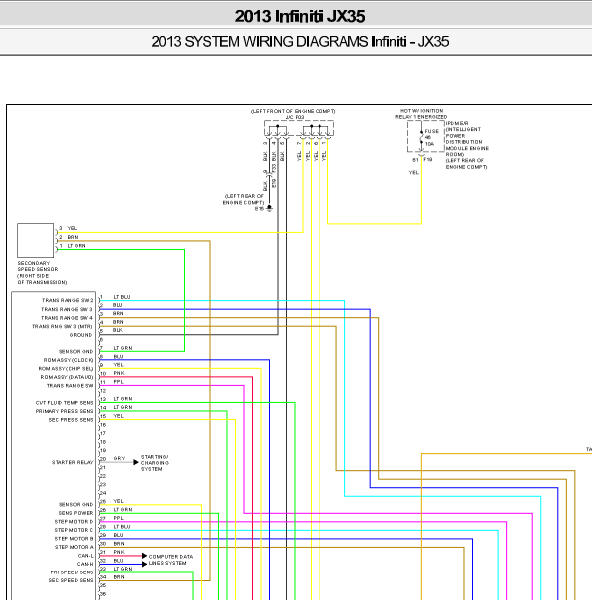Image resolution: width=592 pixels, height=600 pixels.
Task: Click the "SENSOR GND" label at pin 7
Action: point(76,351)
